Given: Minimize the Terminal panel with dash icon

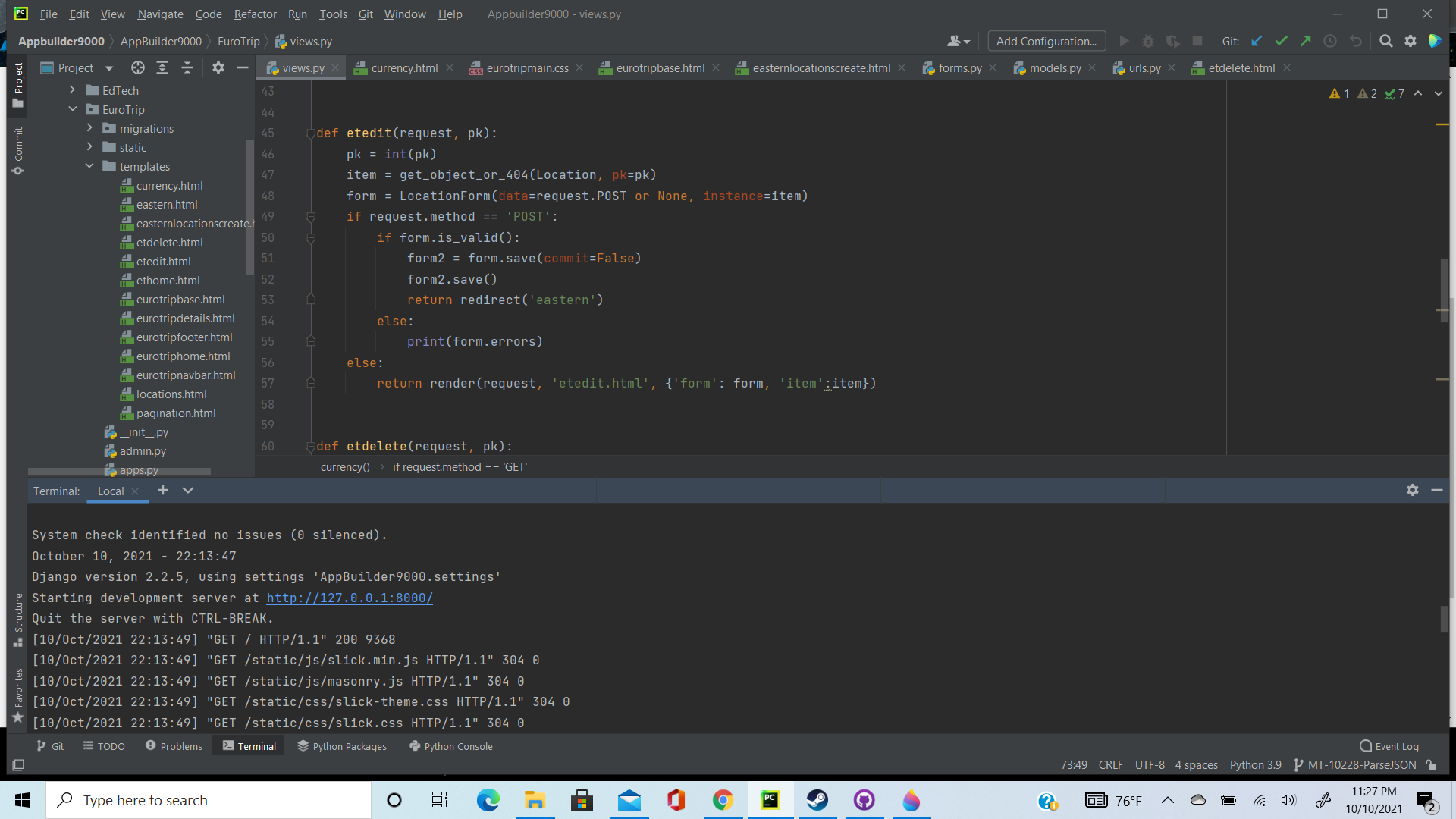Looking at the screenshot, I should tap(1436, 491).
